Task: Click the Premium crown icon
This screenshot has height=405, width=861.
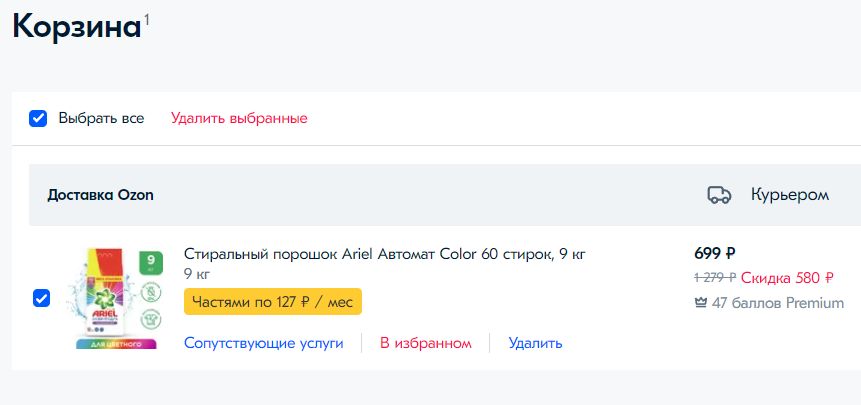Action: pos(701,303)
